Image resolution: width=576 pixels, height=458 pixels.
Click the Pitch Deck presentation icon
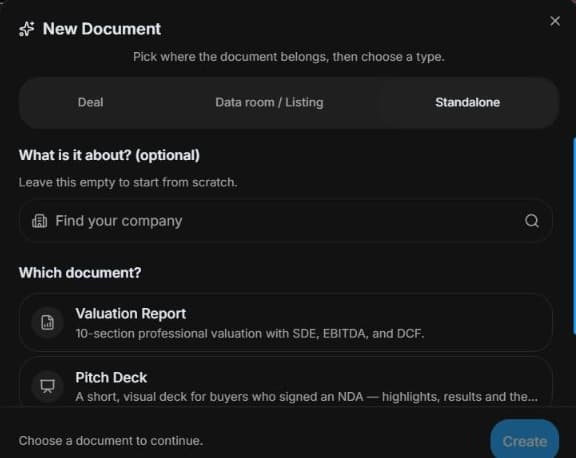point(47,386)
